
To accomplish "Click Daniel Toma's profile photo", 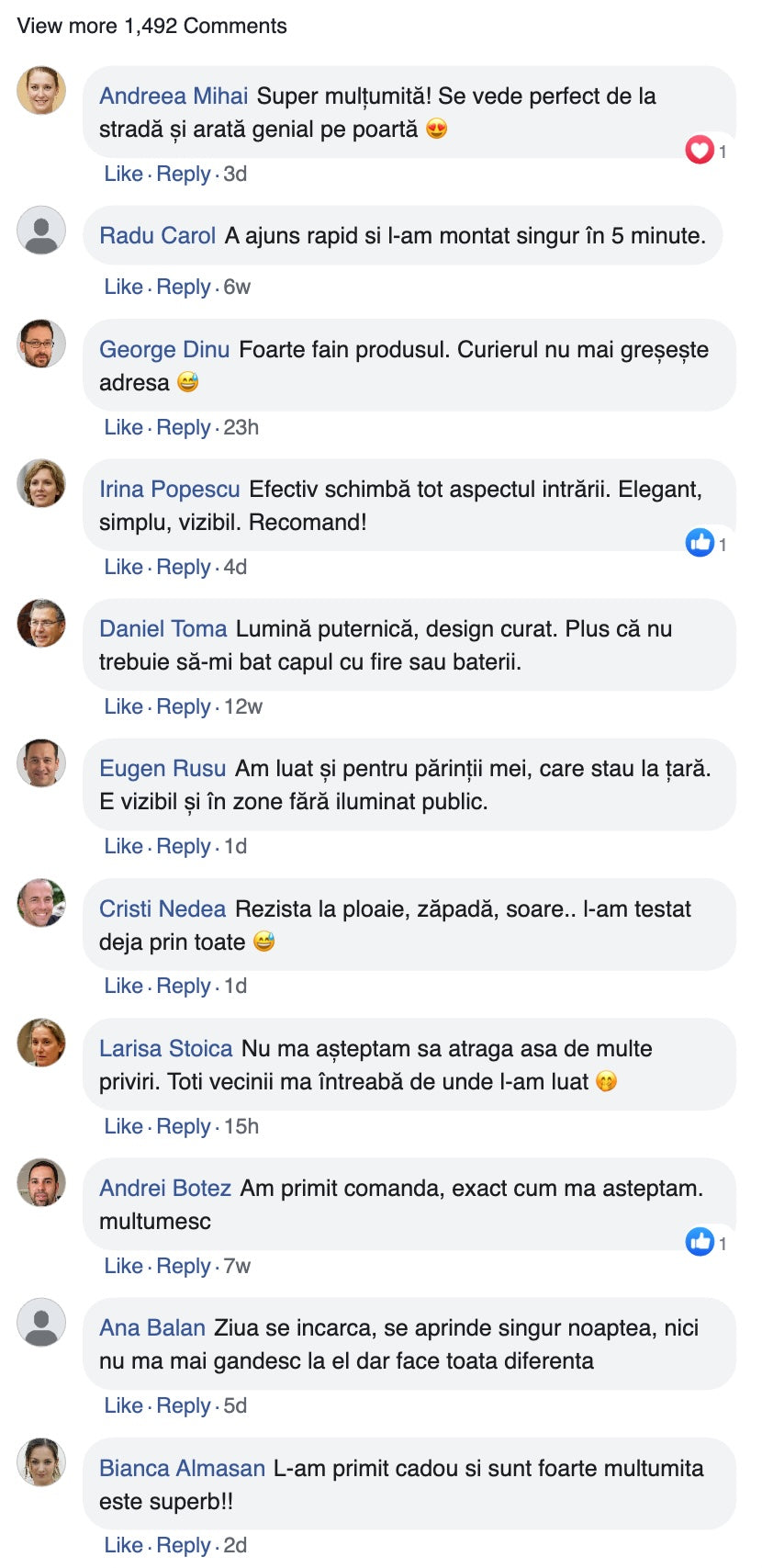I will (x=41, y=624).
